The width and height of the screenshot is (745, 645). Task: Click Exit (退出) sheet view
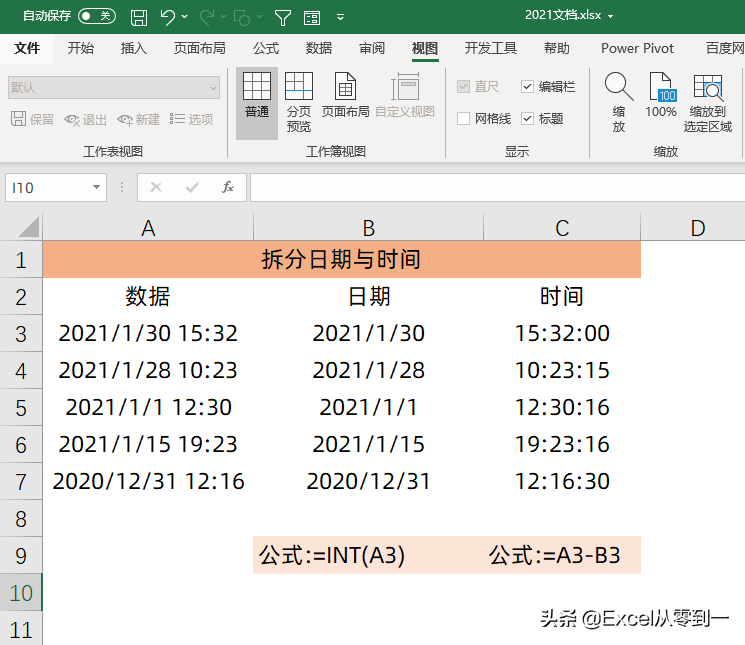pos(86,119)
